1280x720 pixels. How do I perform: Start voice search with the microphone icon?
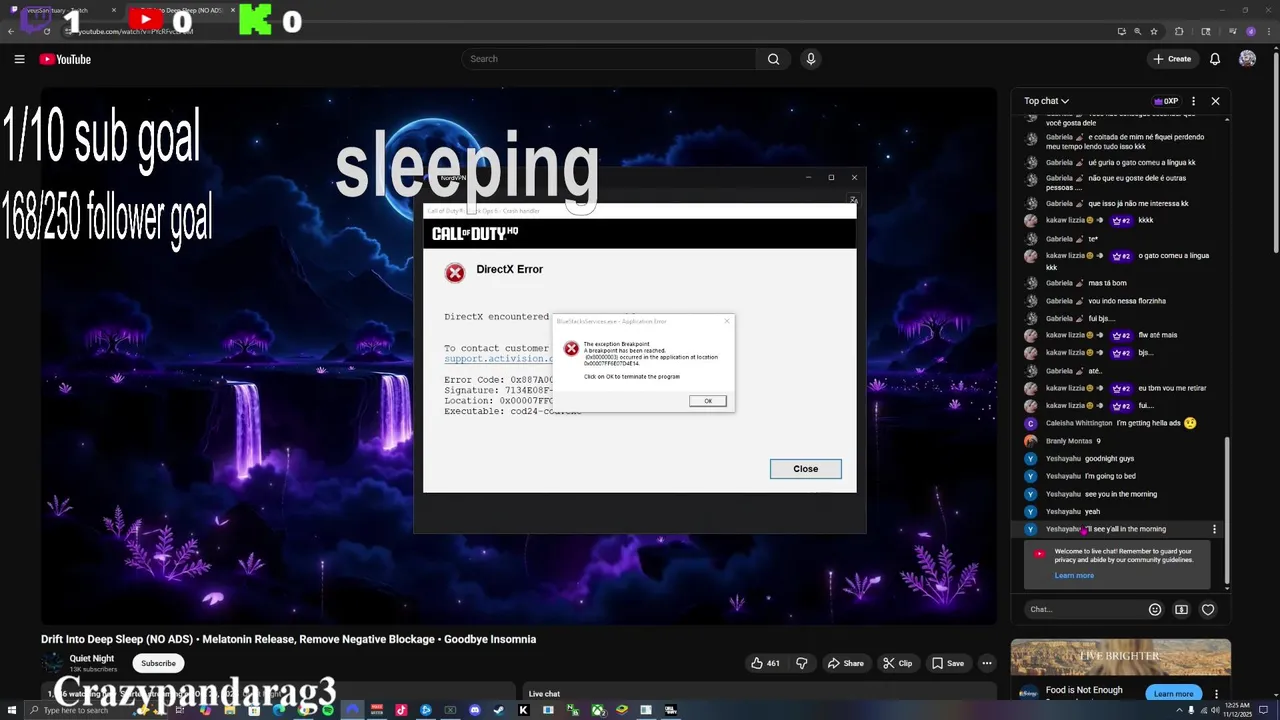811,59
